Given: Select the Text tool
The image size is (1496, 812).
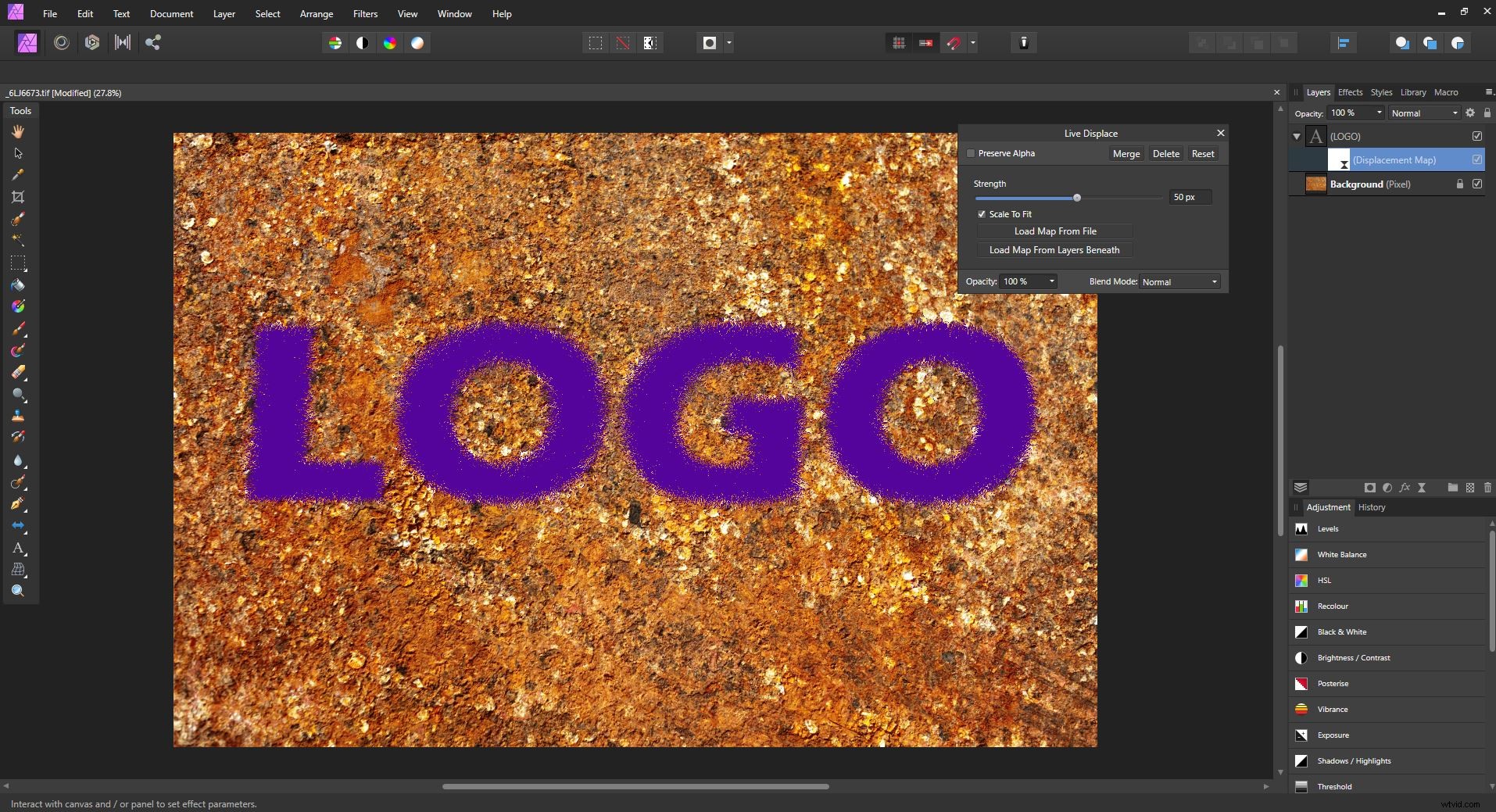Looking at the screenshot, I should click(x=18, y=549).
